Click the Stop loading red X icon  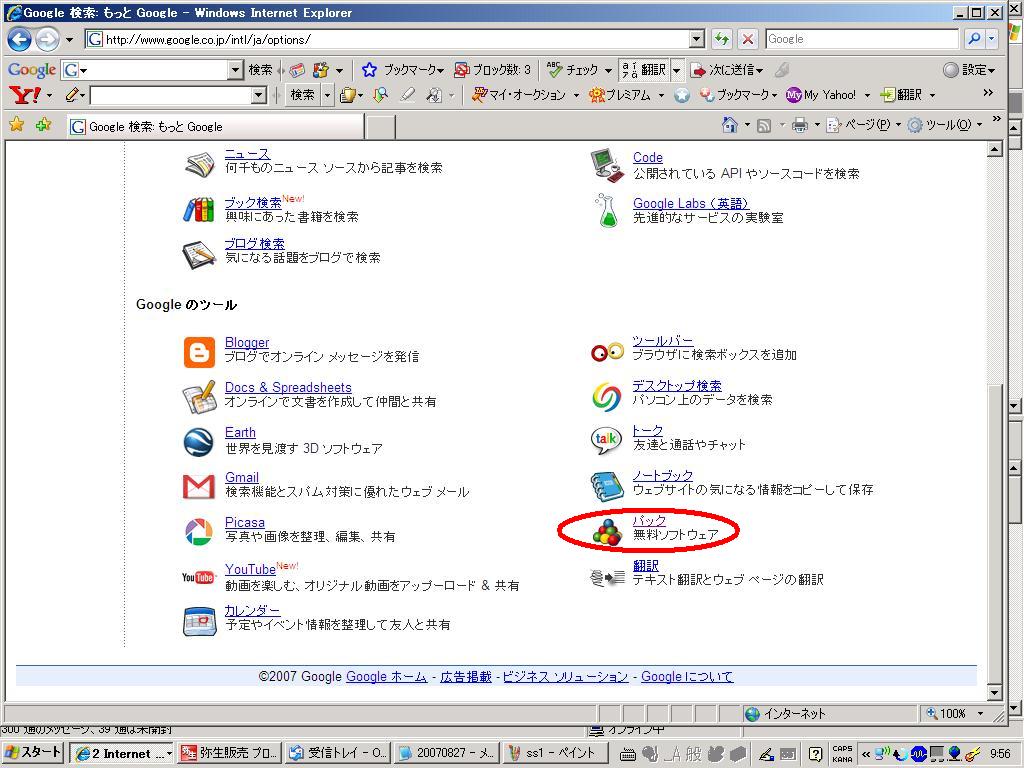coord(747,39)
